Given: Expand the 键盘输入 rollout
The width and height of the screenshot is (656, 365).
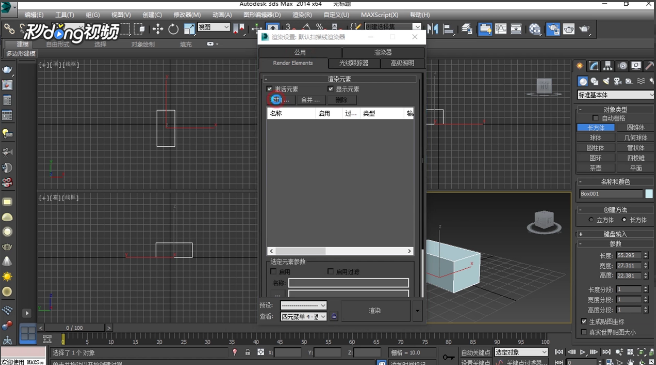Looking at the screenshot, I should 615,234.
